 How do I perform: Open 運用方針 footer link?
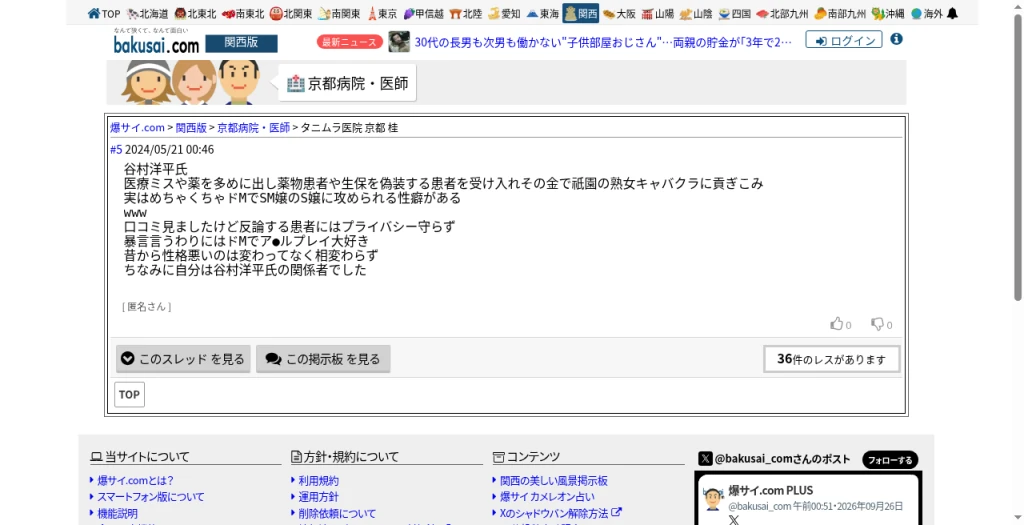tap(319, 497)
